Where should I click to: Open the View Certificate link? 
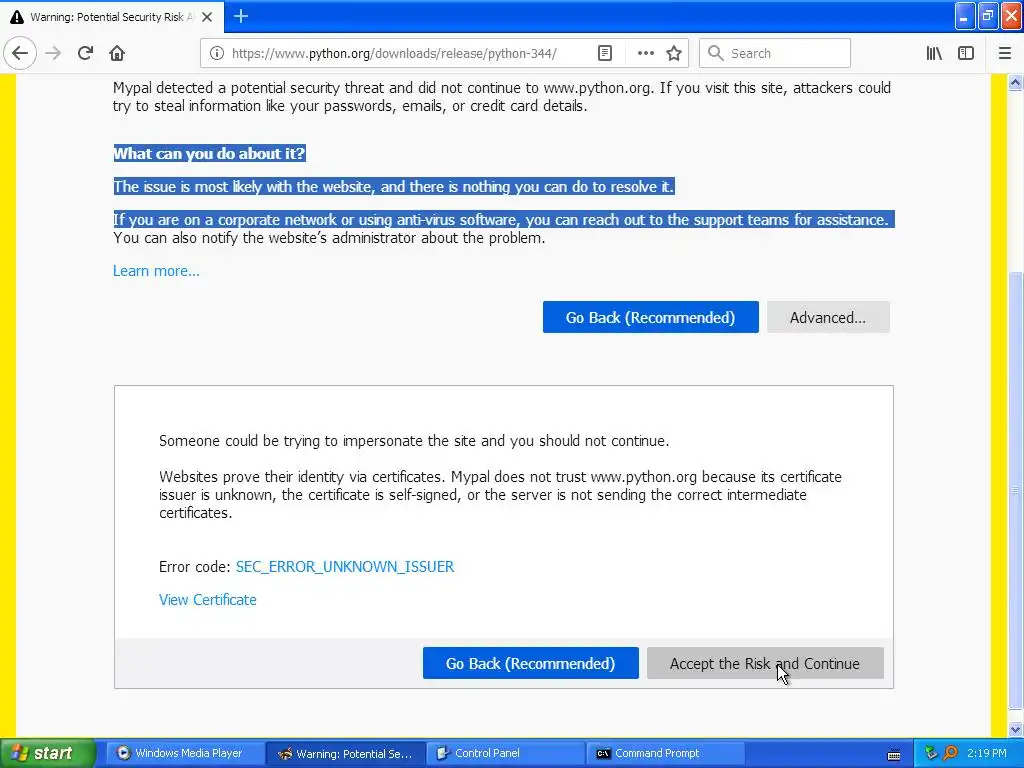[x=208, y=600]
